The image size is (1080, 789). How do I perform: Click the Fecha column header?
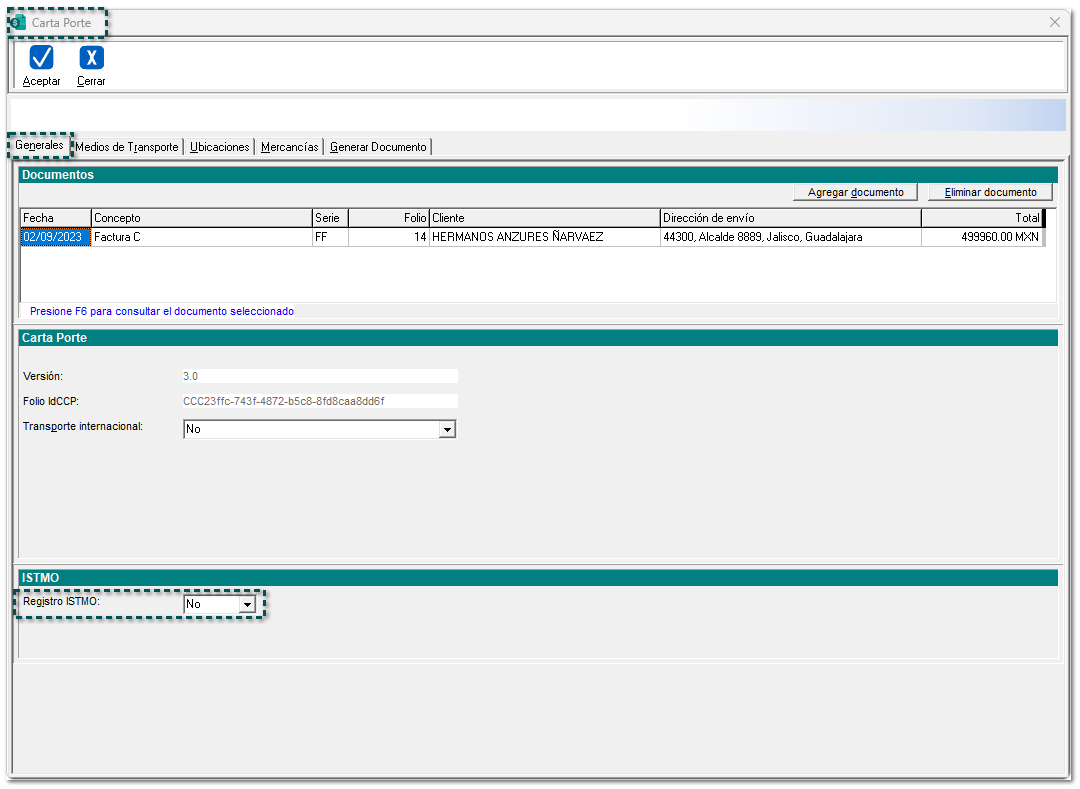(56, 218)
